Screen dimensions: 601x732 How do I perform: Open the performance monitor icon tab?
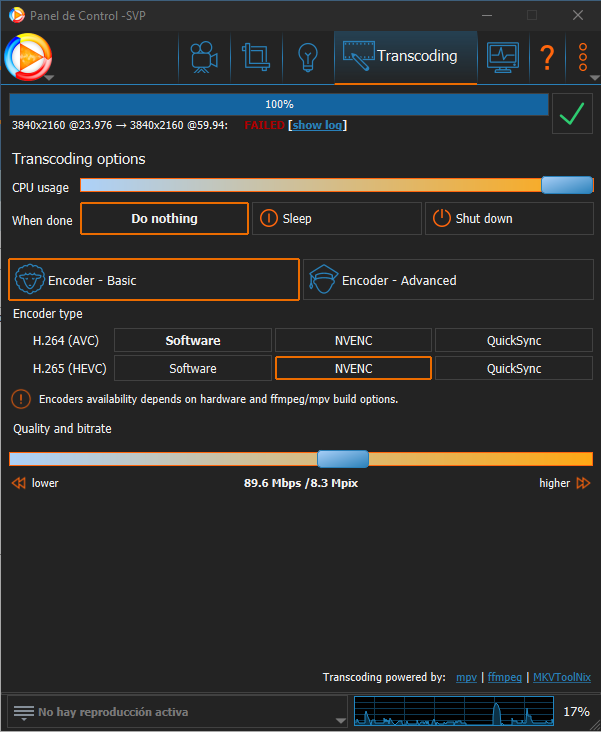[502, 57]
